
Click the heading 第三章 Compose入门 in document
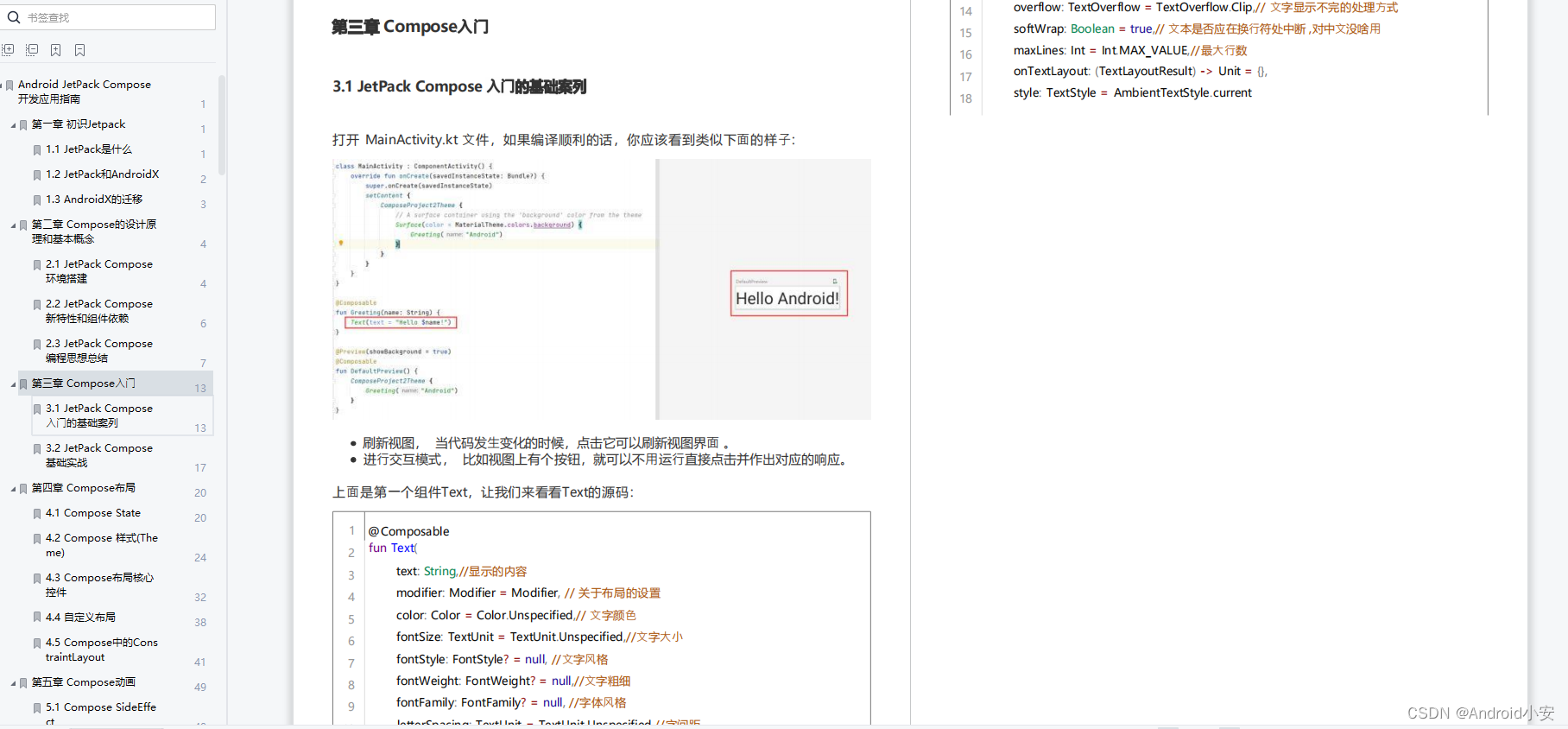410,27
